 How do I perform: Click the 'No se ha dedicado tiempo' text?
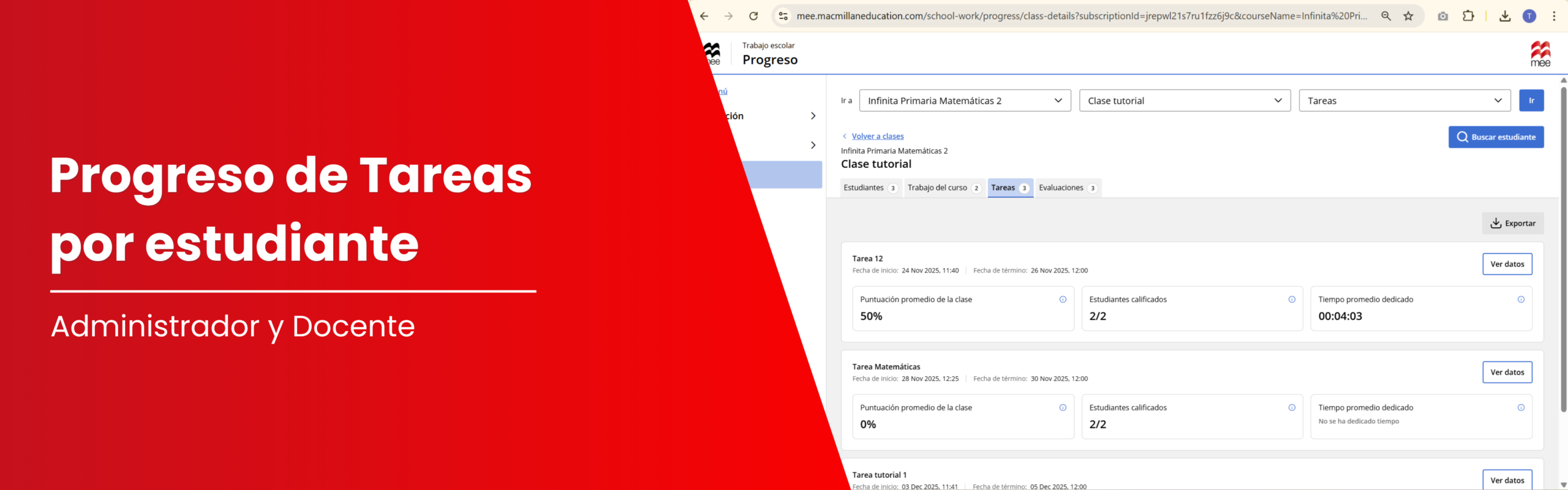pos(1359,421)
